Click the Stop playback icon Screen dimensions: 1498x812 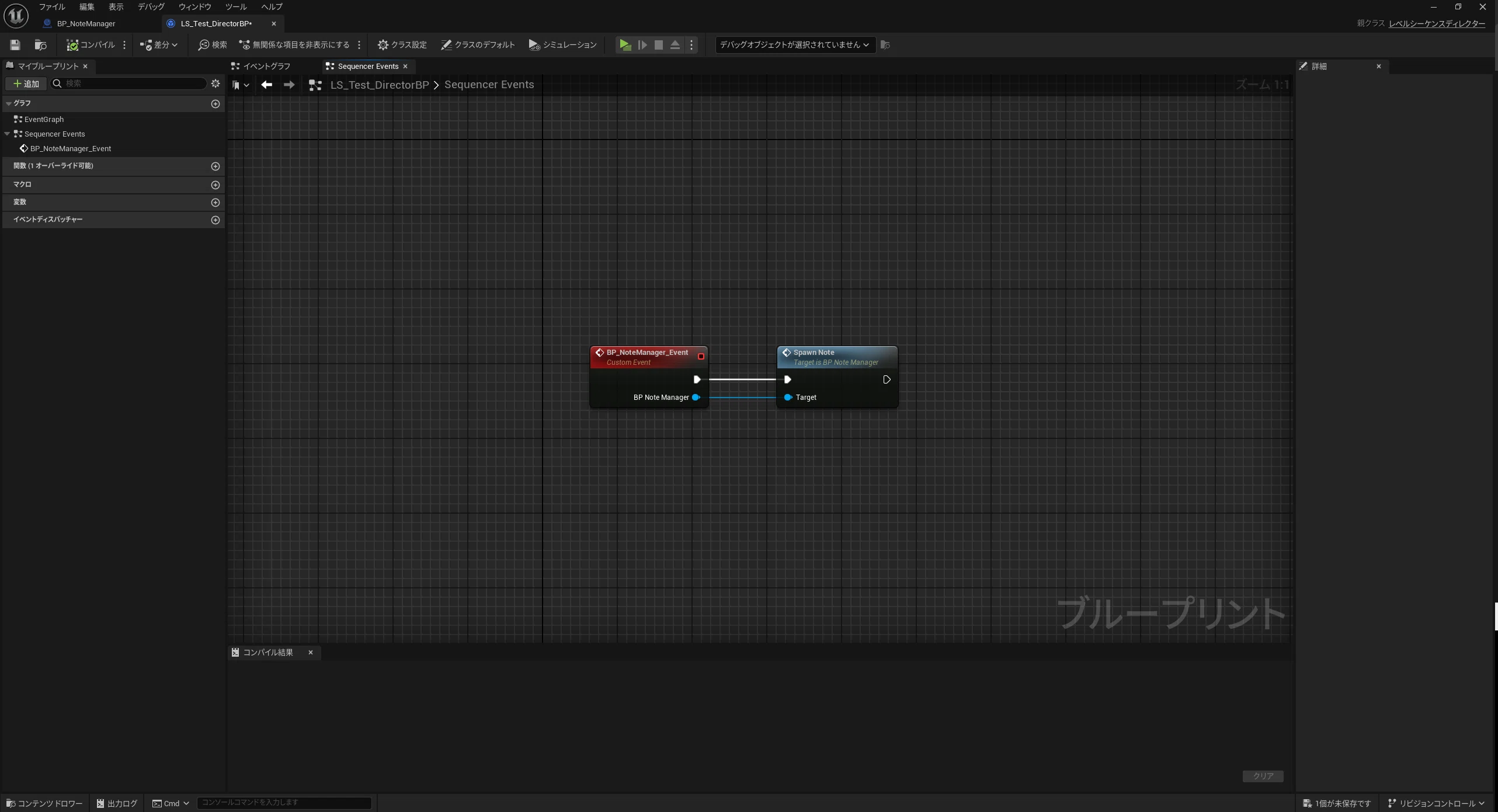coord(658,45)
